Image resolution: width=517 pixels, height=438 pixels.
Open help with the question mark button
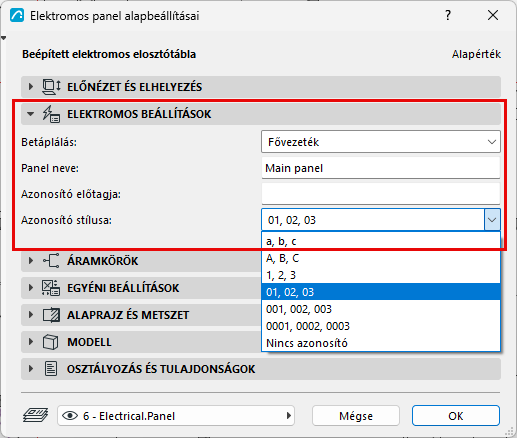(448, 15)
